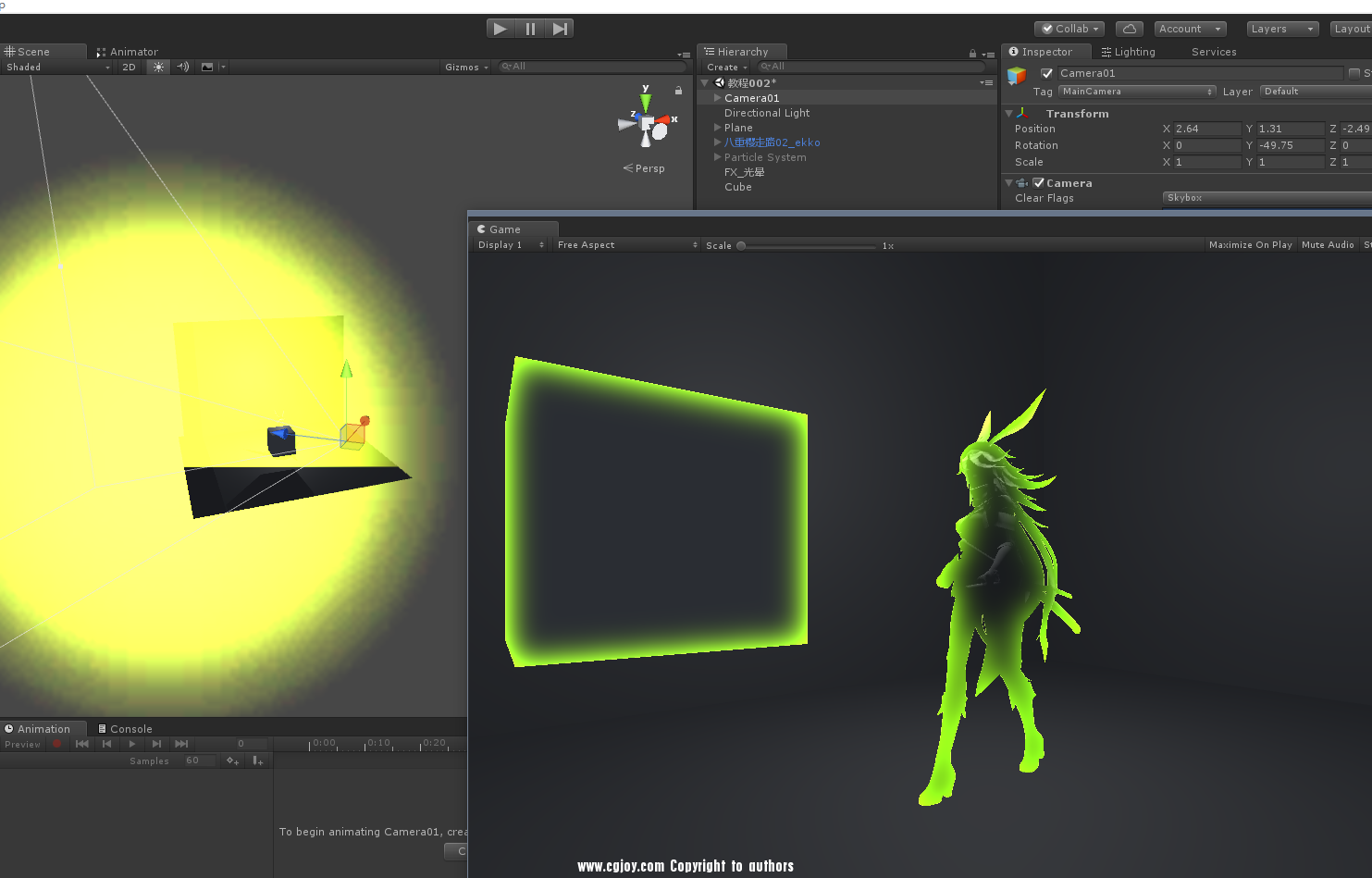
Task: Open scene effects dropdown arrow
Action: coord(223,67)
